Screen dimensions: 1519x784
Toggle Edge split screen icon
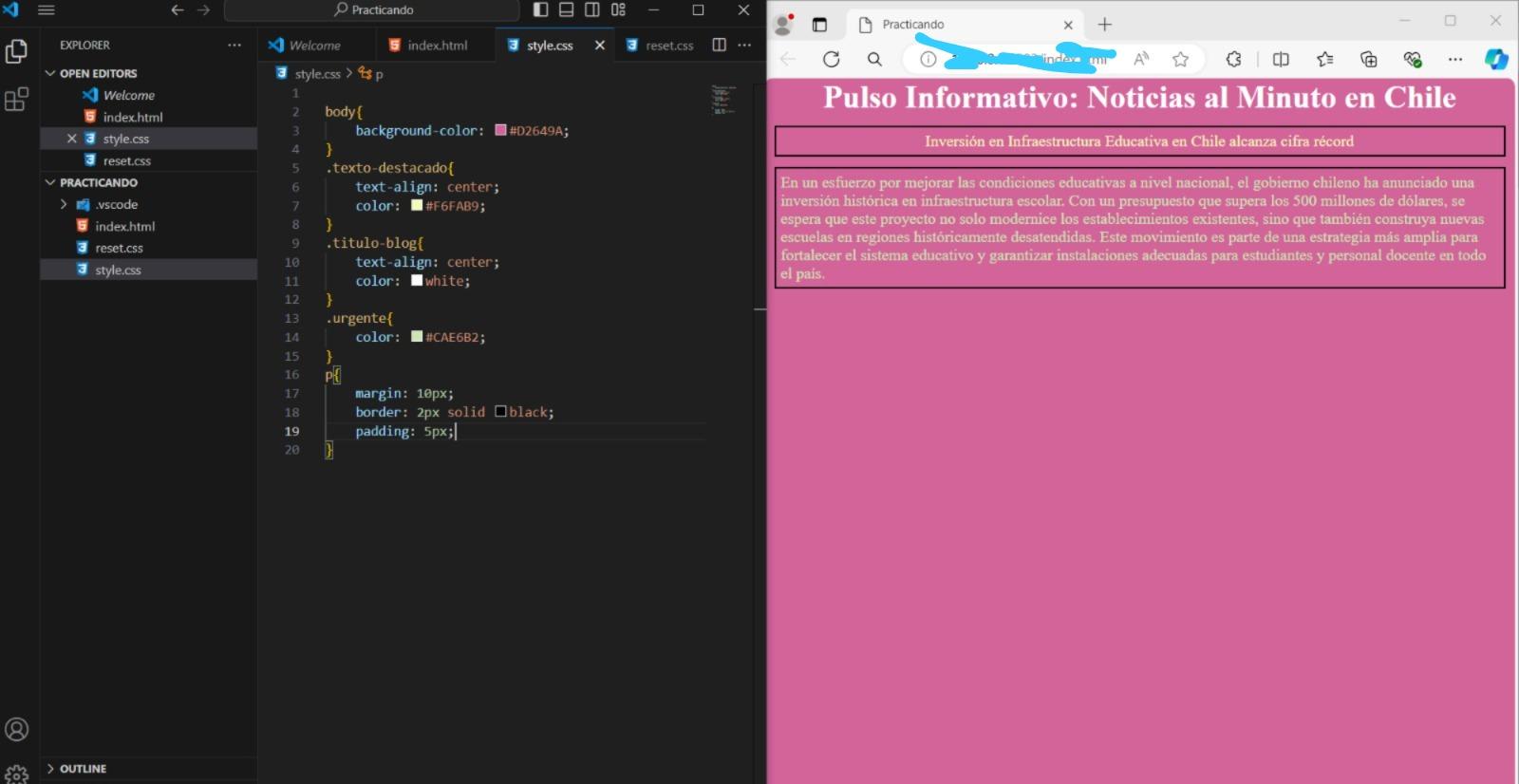point(1281,59)
